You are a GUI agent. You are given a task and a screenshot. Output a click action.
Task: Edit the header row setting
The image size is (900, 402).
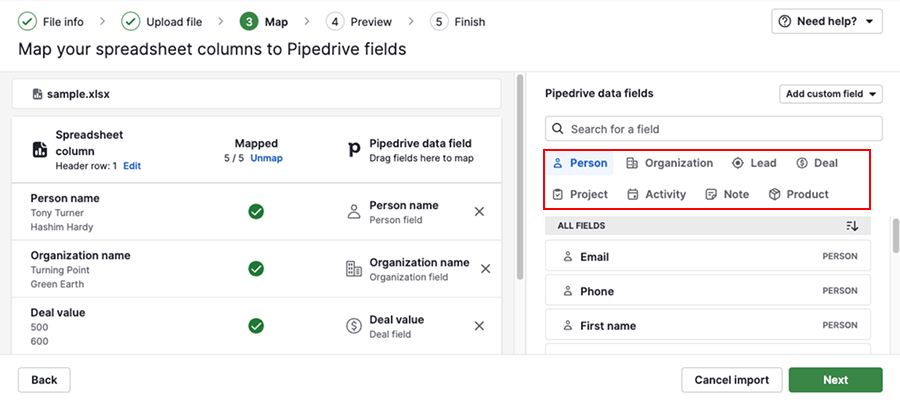tap(132, 166)
